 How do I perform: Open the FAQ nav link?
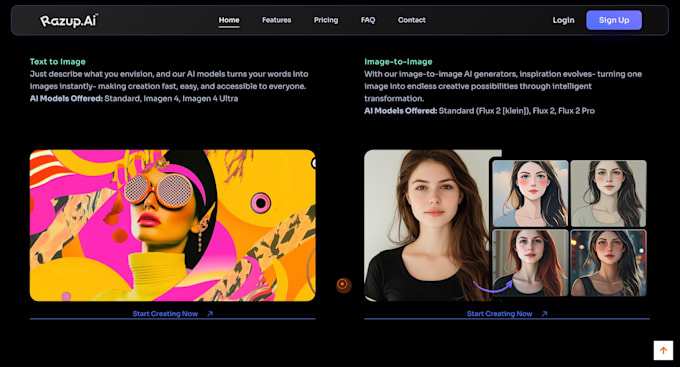368,20
